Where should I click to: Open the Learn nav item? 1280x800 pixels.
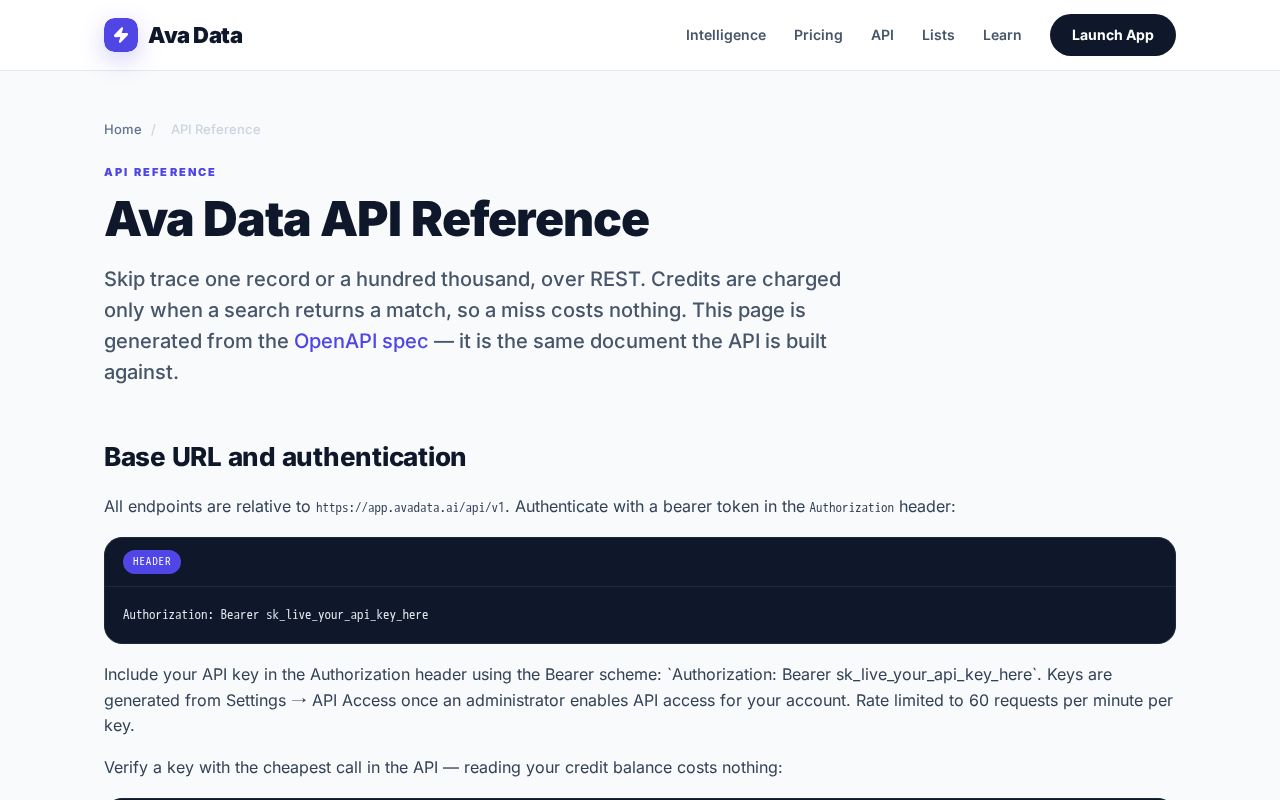(x=1002, y=35)
